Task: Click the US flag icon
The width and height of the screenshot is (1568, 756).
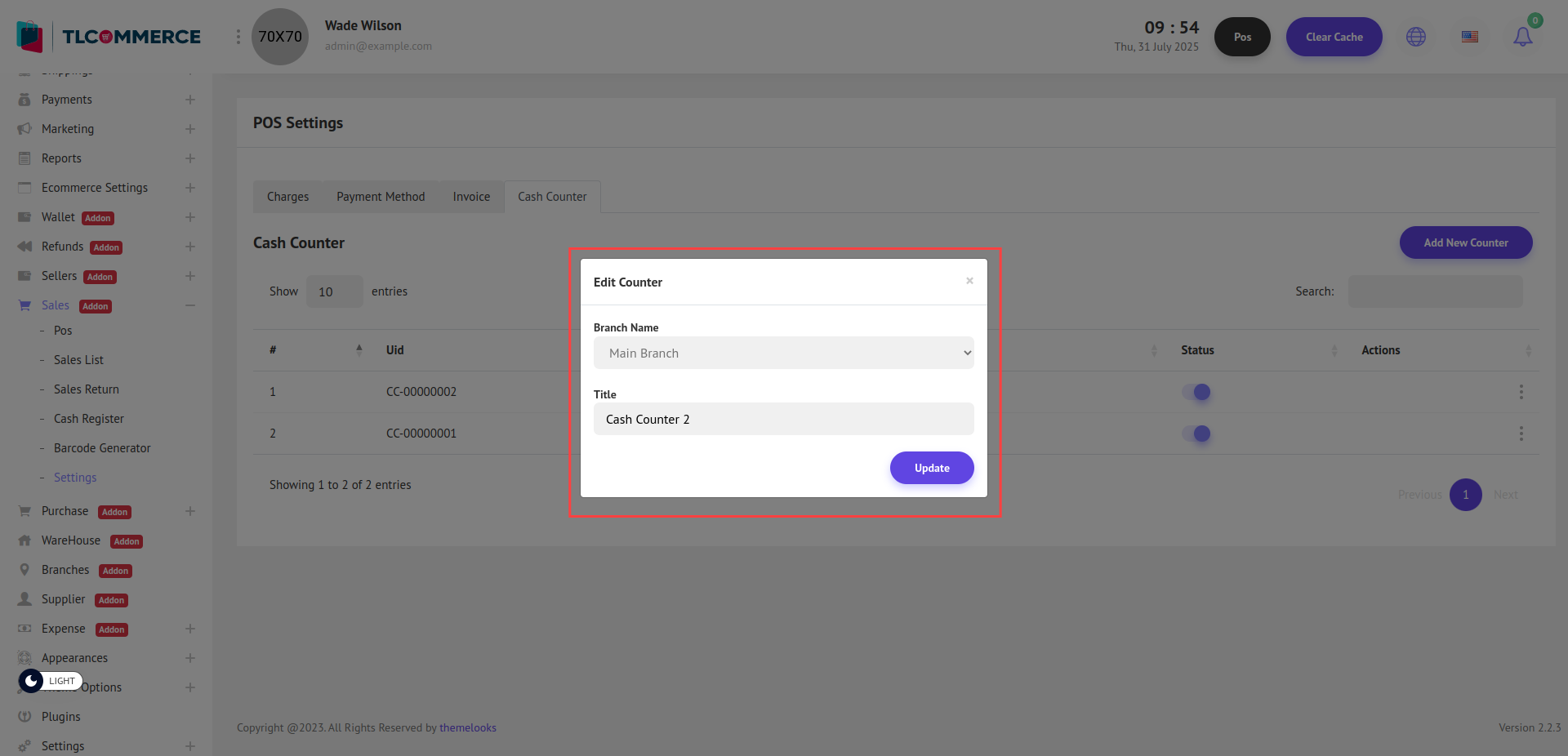Action: (1470, 37)
